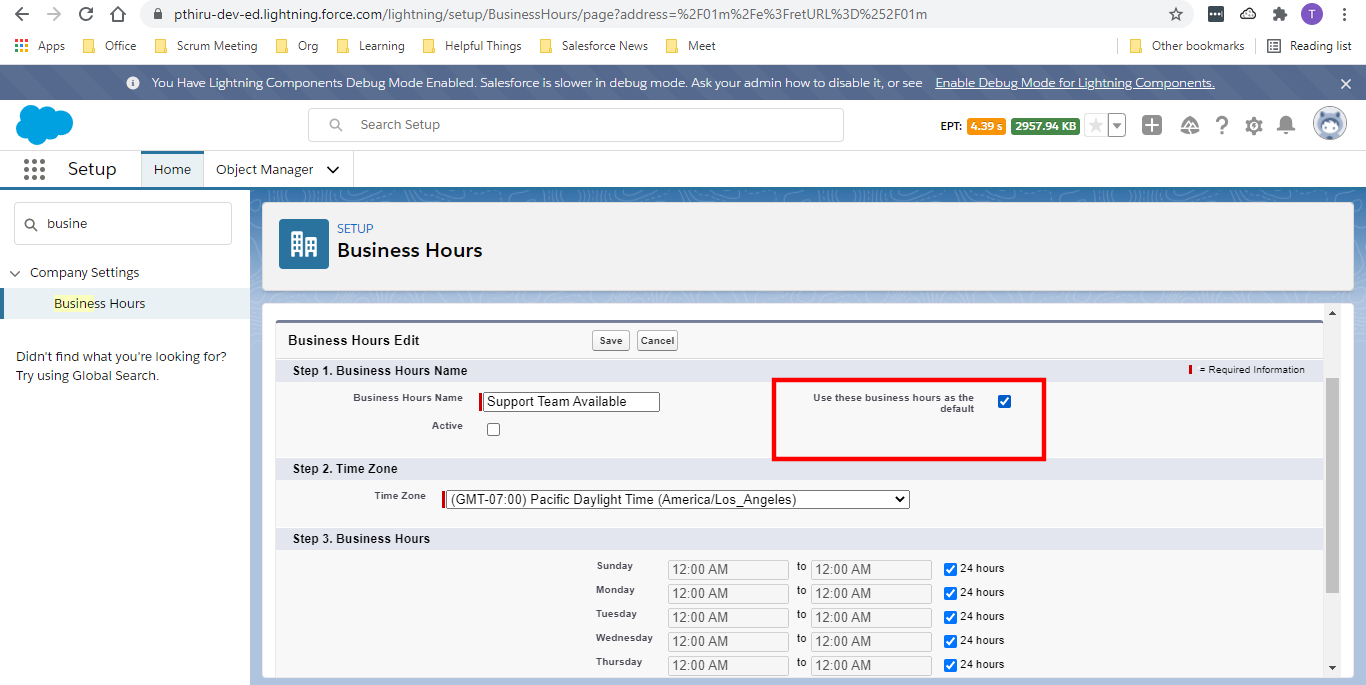Open the Time Zone picklist

coord(676,499)
